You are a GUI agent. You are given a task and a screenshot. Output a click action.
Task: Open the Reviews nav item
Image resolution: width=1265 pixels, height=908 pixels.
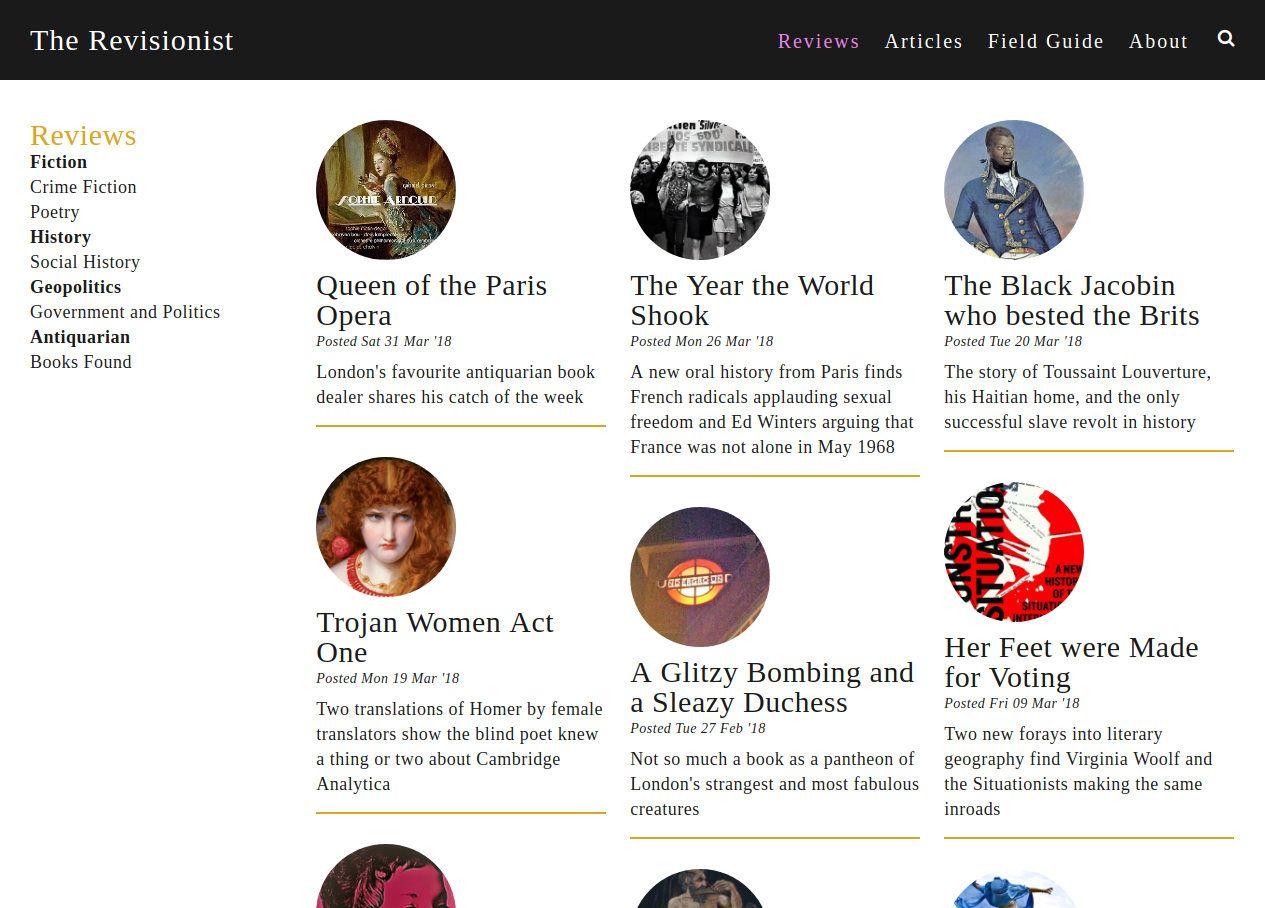pos(819,41)
